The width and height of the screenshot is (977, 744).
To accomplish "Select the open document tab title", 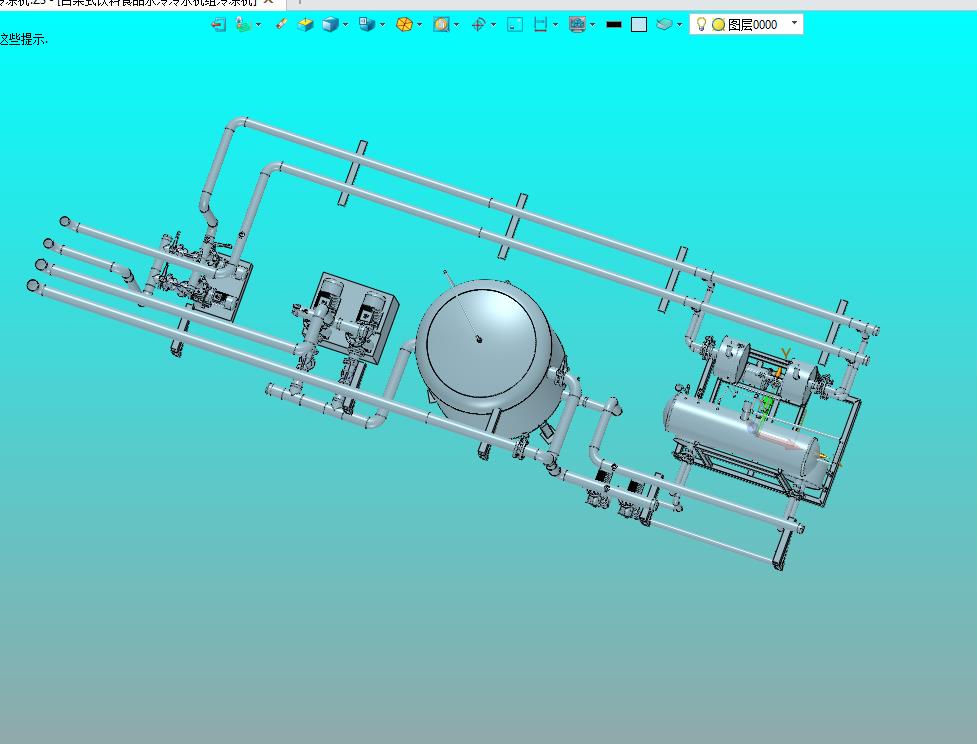I will [130, 2].
